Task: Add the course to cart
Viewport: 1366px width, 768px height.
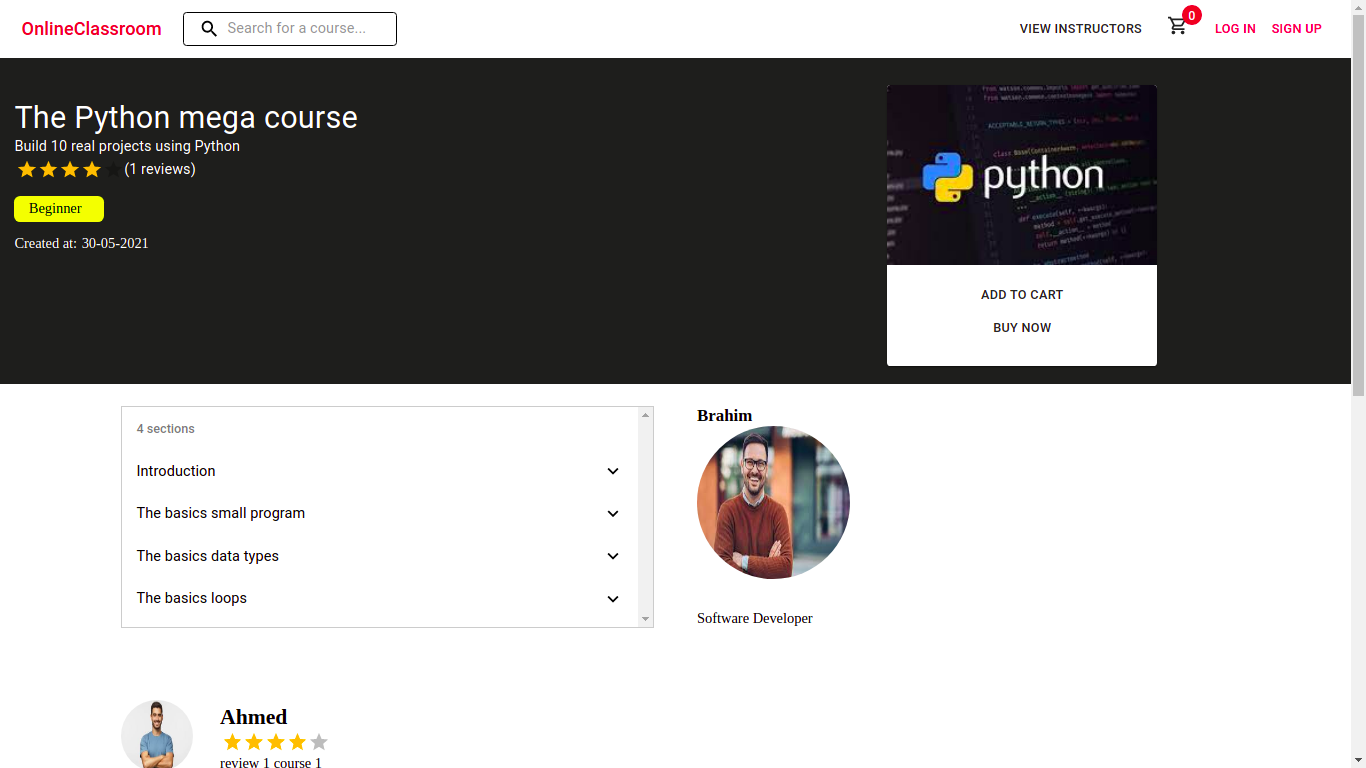Action: point(1022,295)
